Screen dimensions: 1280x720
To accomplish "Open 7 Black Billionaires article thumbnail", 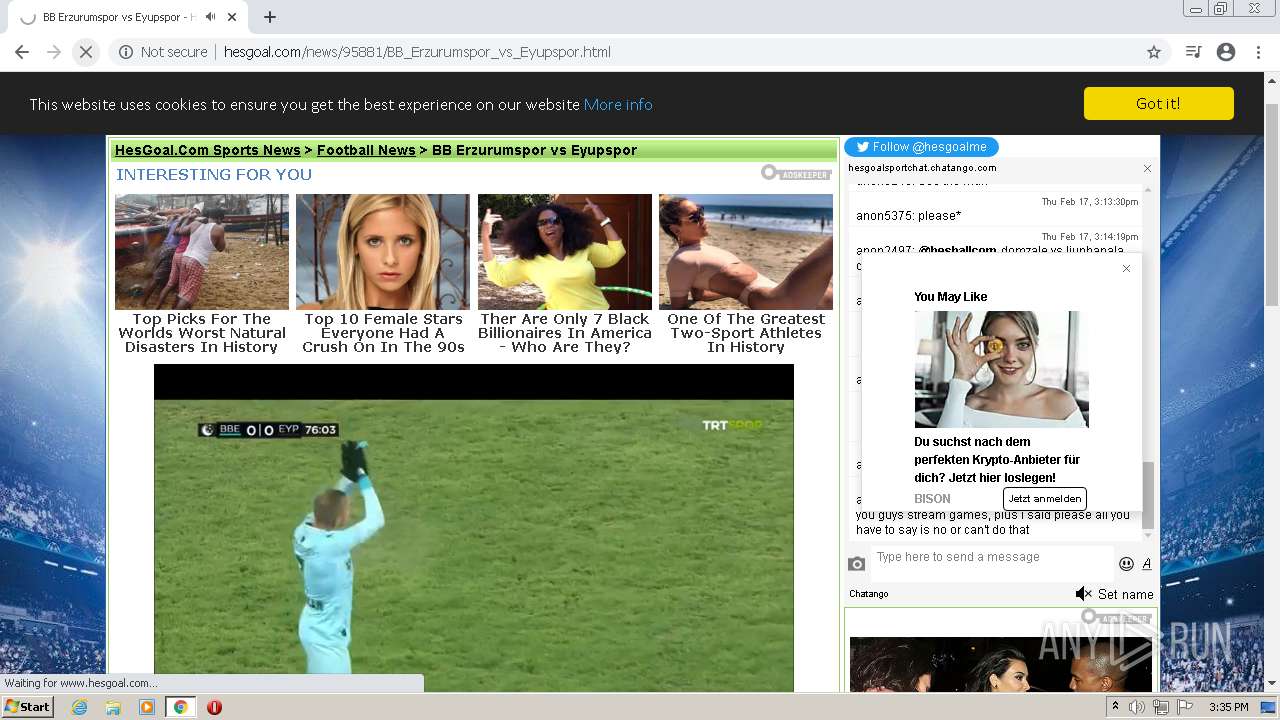I will click(565, 251).
